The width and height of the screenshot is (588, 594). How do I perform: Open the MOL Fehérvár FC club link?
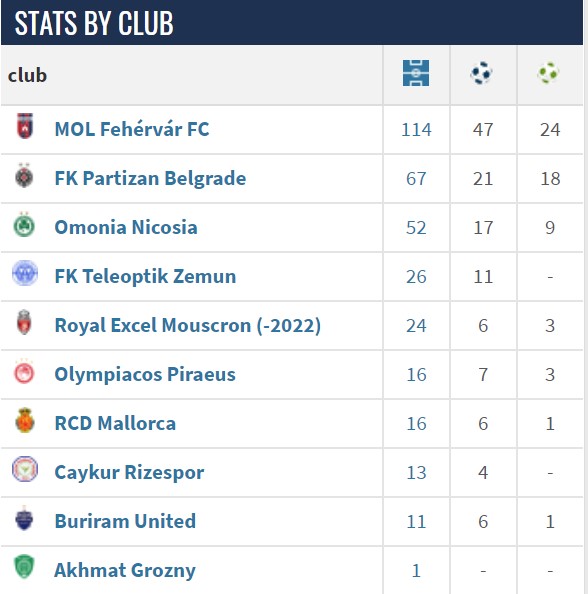[132, 129]
